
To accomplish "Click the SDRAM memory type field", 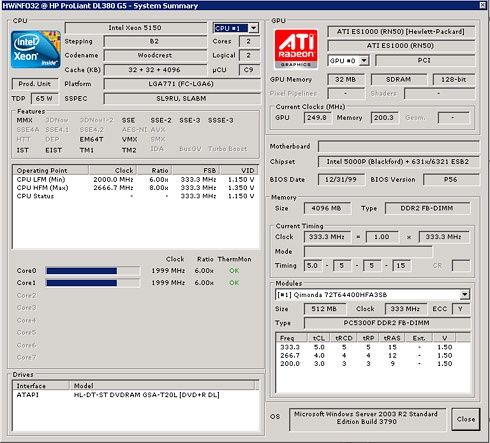I will [x=398, y=79].
